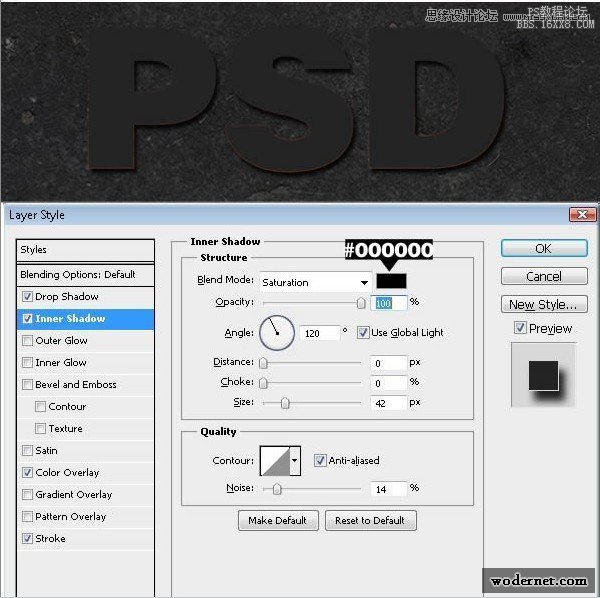Select the Drop Shadow style row
600x598 pixels.
pos(85,297)
